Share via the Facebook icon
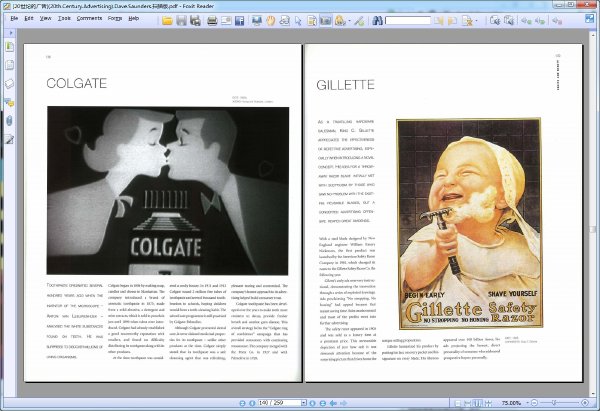 point(240,21)
